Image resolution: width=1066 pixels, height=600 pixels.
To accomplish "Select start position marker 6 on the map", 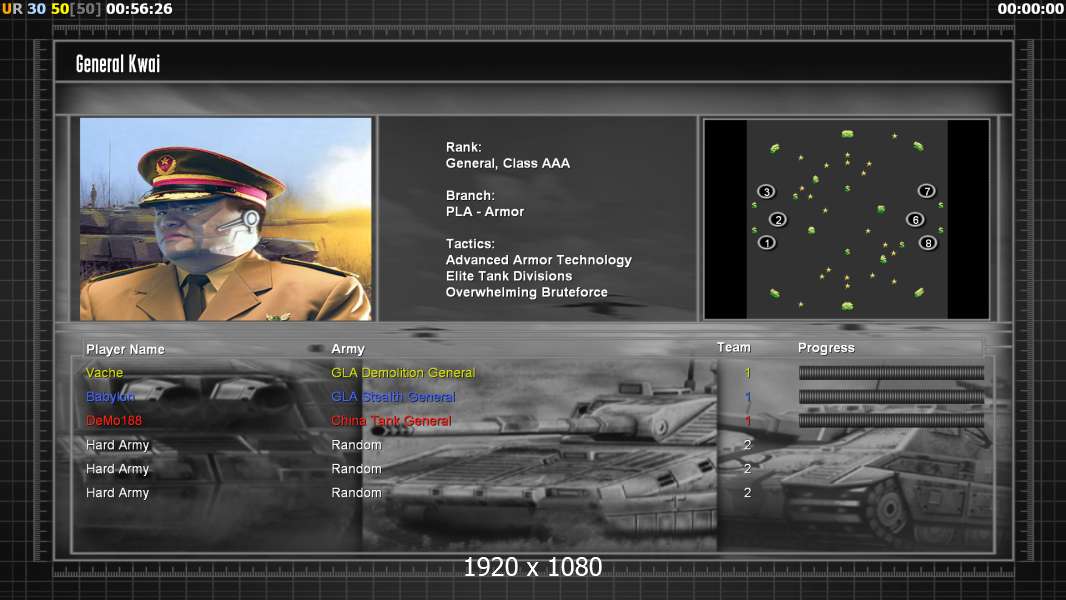I will coord(915,219).
